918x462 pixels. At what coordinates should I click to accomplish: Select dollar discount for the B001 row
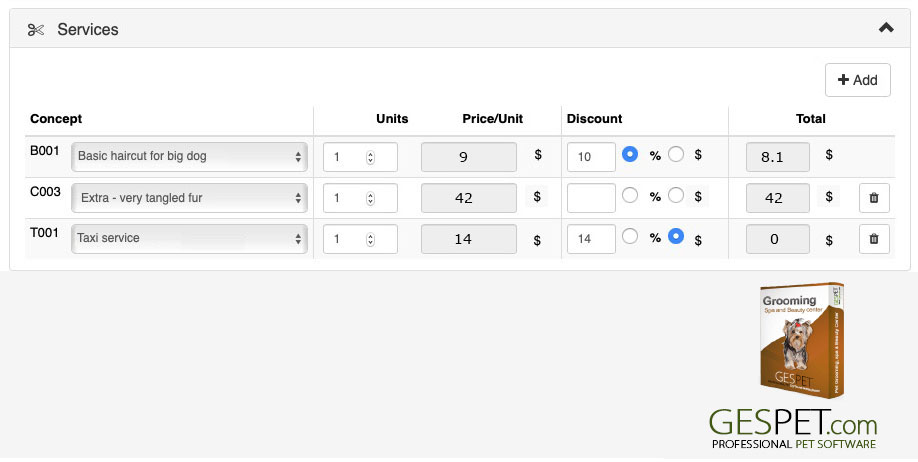click(676, 154)
